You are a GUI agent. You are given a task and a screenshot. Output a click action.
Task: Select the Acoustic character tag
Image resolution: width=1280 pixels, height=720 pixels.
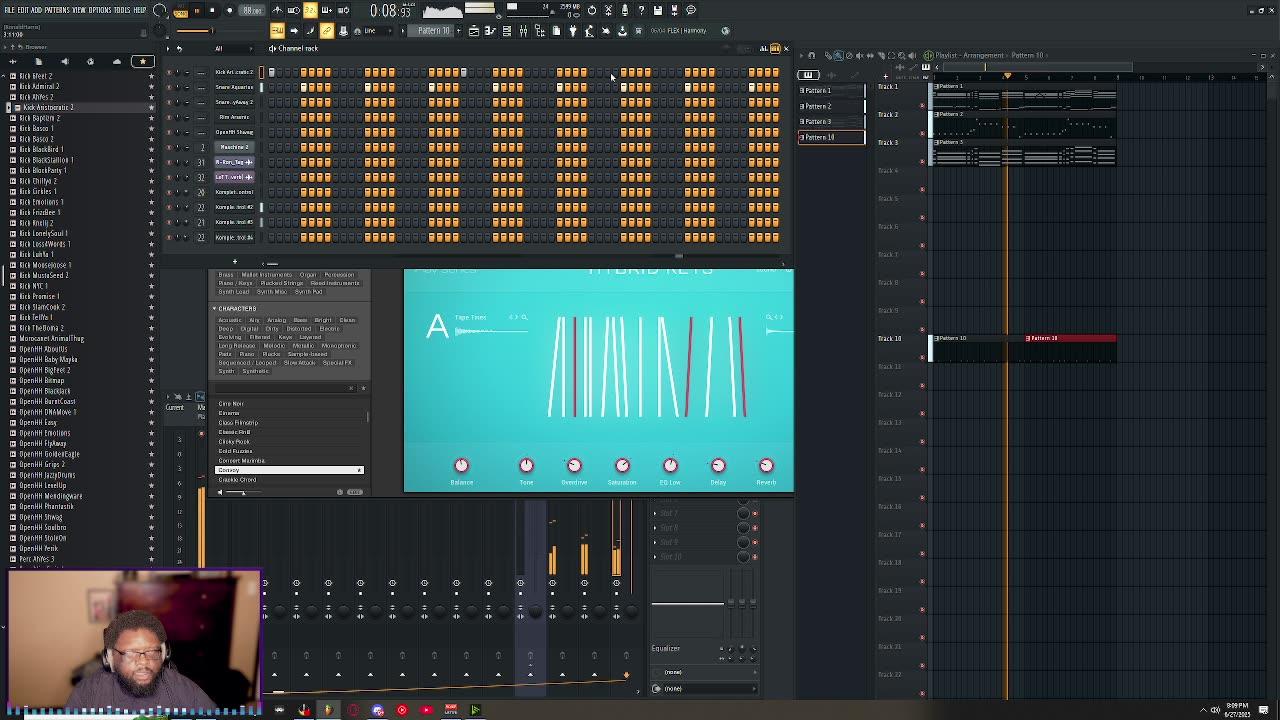[230, 320]
